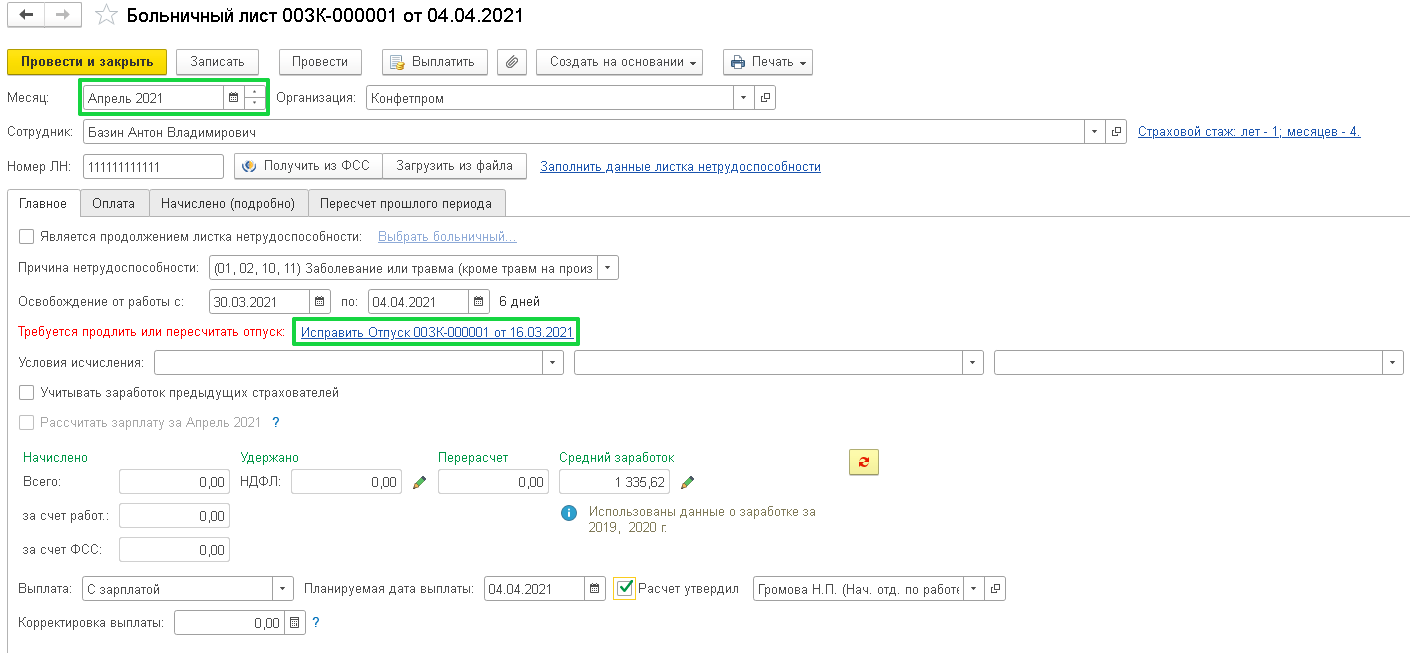
Task: Click the Провести и закрыть button
Action: pyautogui.click(x=87, y=62)
